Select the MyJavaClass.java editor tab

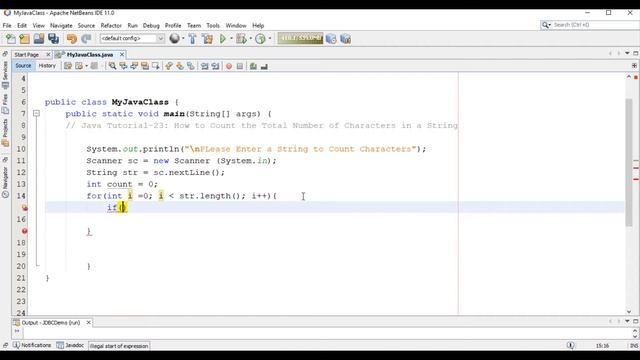(90, 54)
